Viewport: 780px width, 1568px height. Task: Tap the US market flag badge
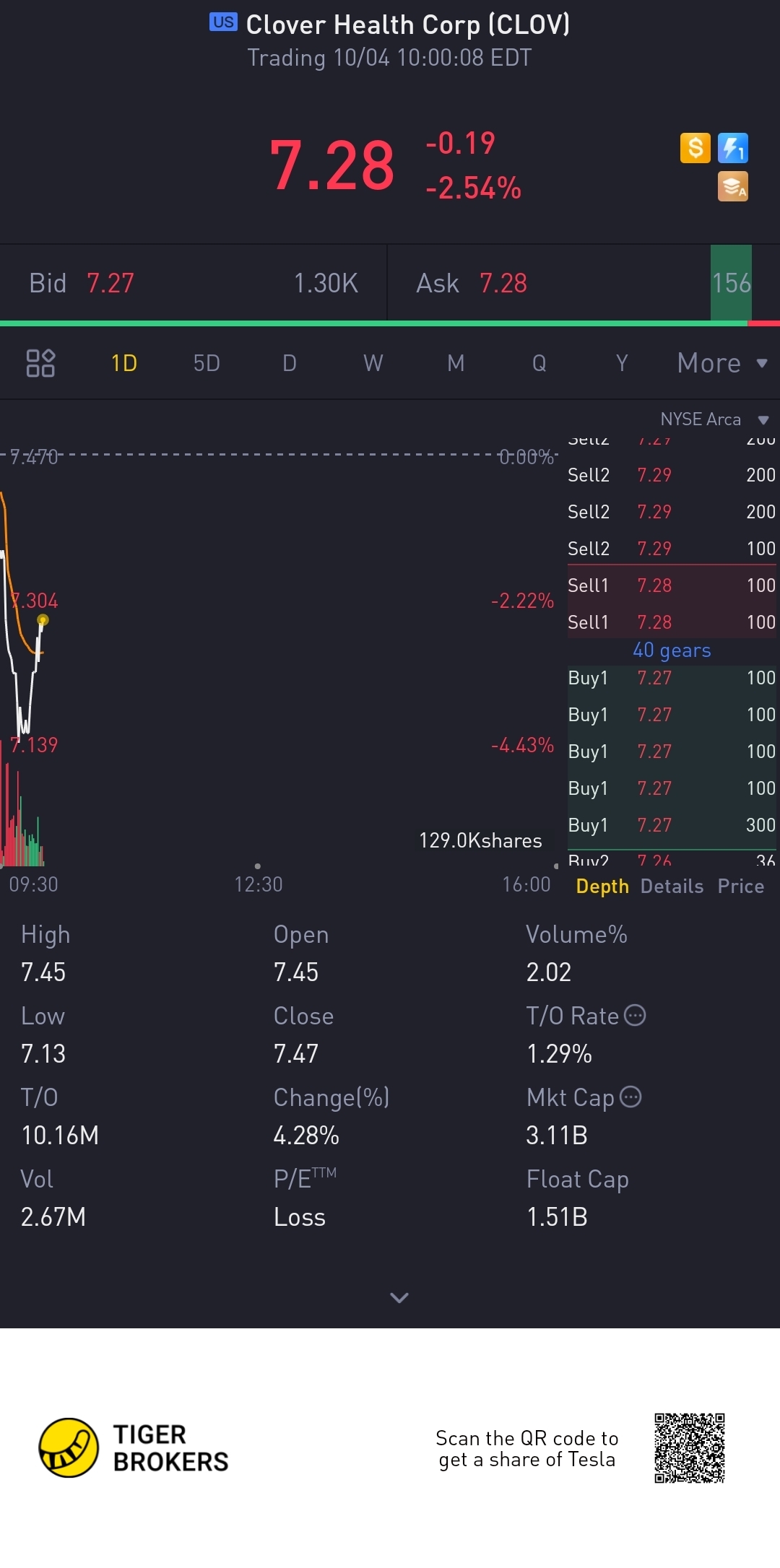223,22
